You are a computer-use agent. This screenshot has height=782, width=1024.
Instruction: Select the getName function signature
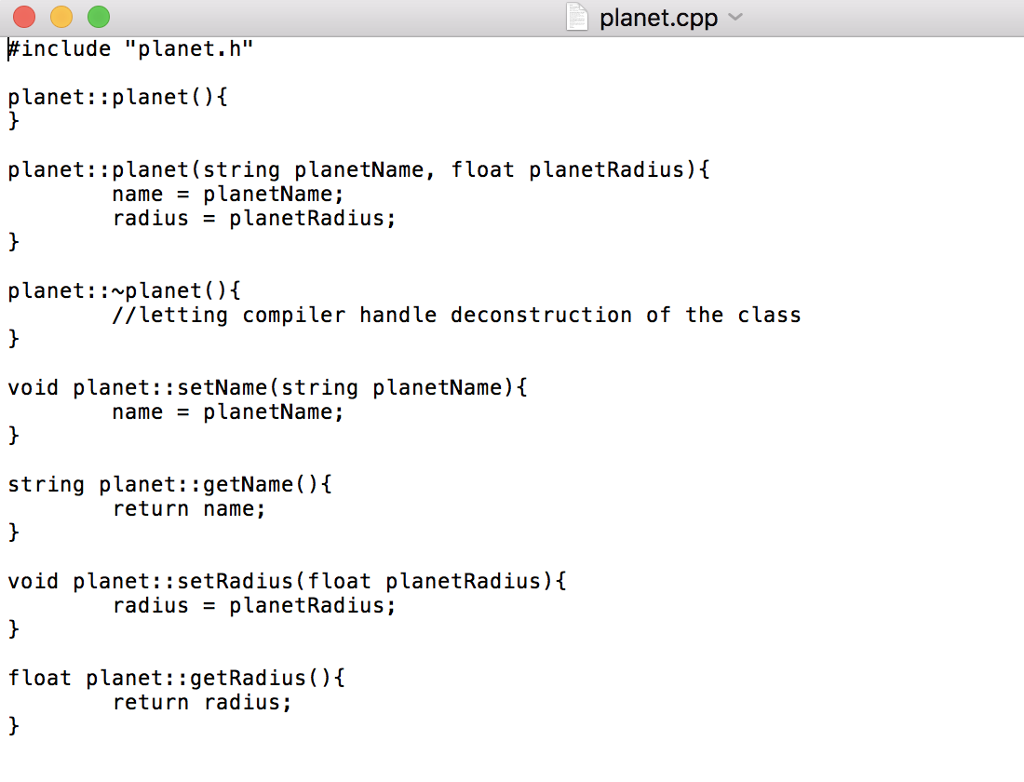(x=168, y=484)
